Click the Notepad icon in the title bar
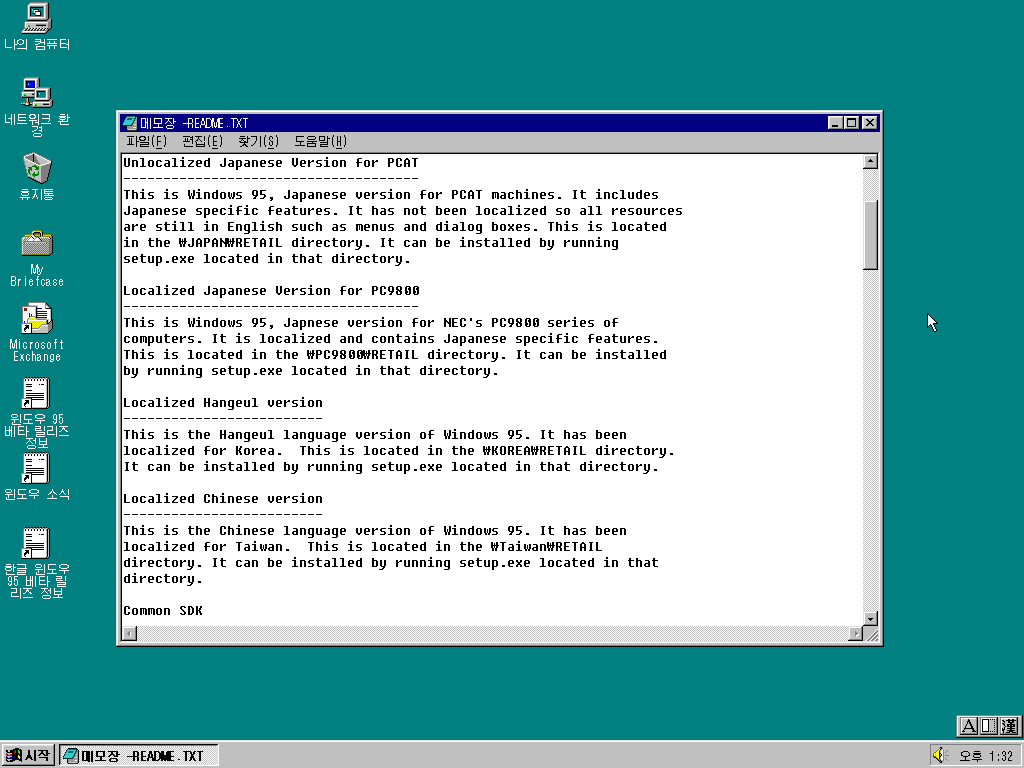Screen dimensions: 1024x768 (x=130, y=123)
